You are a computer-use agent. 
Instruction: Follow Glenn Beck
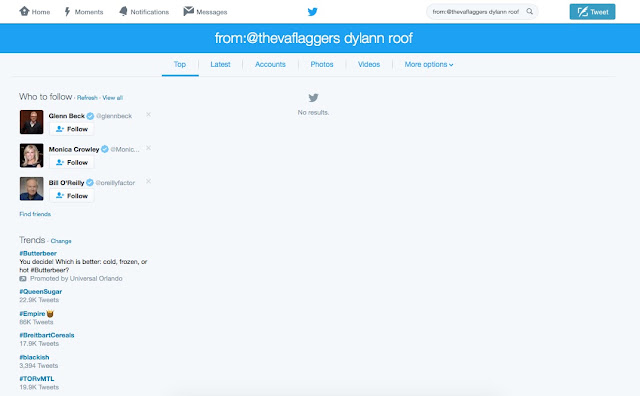coord(72,129)
